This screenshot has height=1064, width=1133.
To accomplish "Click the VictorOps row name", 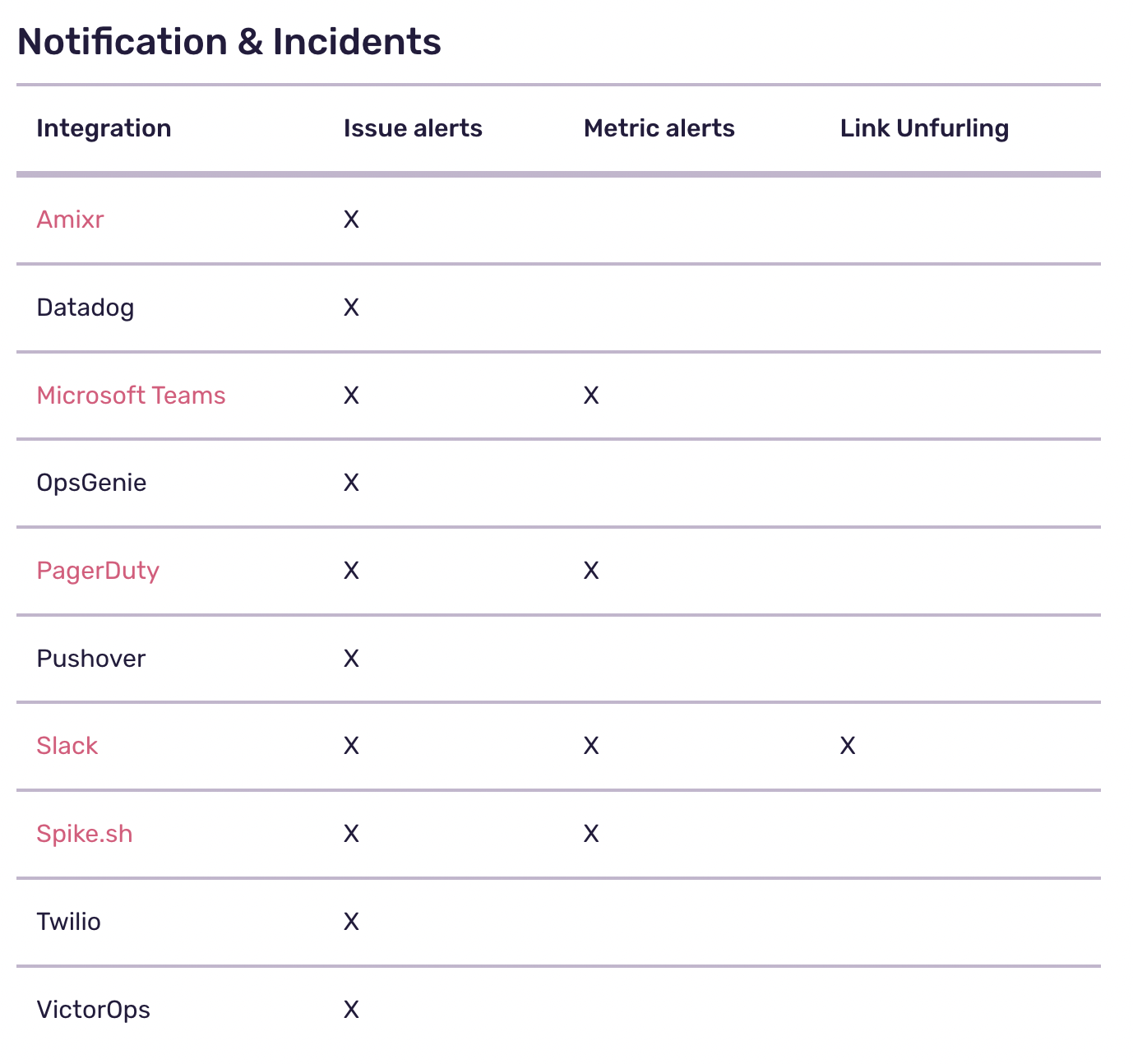I will 93,1010.
